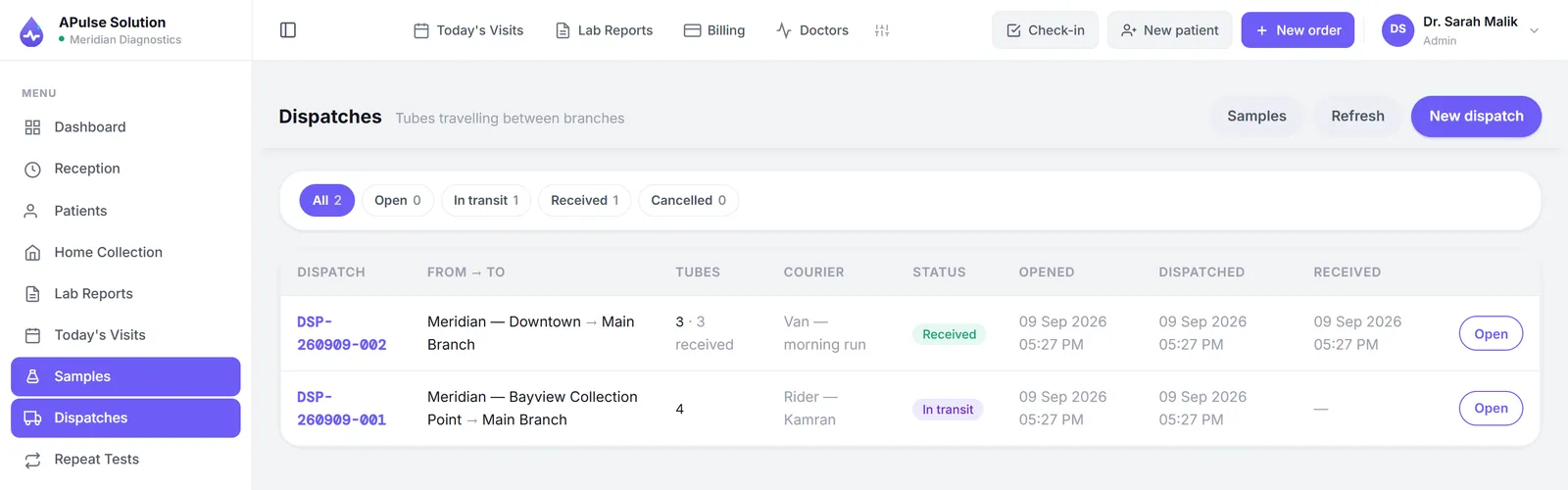Click Open button for DSP-260909-002 row
Screen dimensions: 1568x490
pos(1491,334)
